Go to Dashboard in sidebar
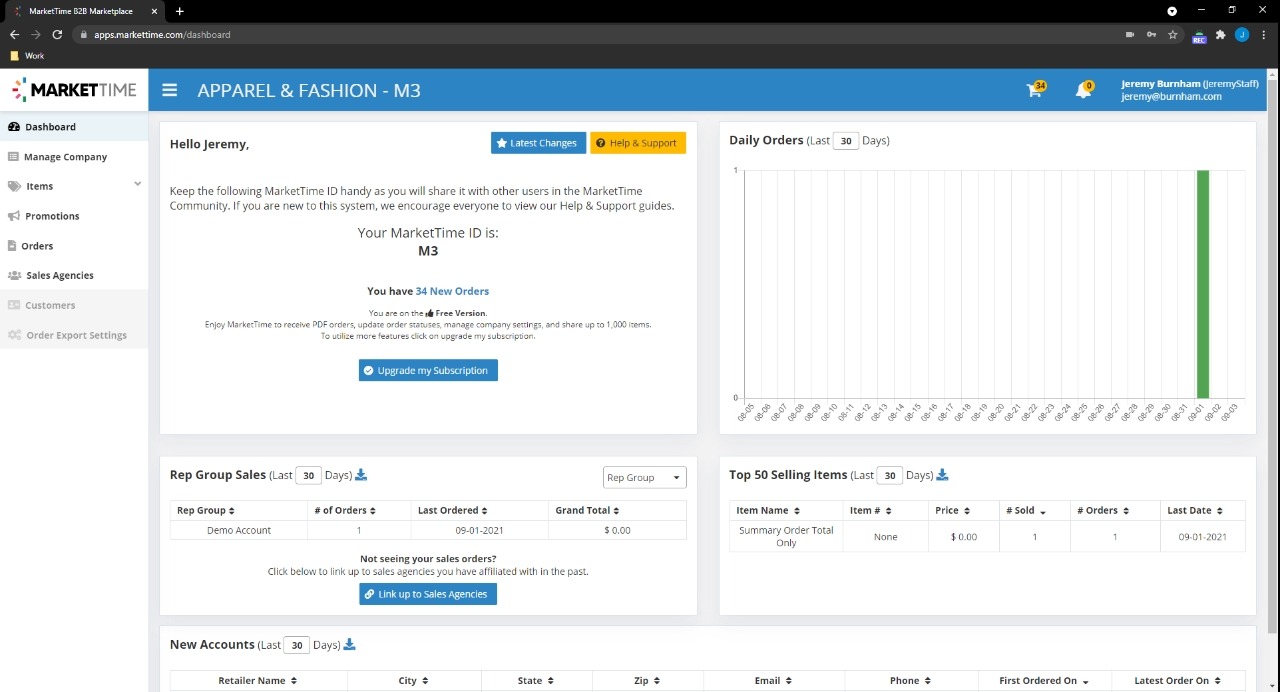The width and height of the screenshot is (1280, 692). tap(74, 127)
